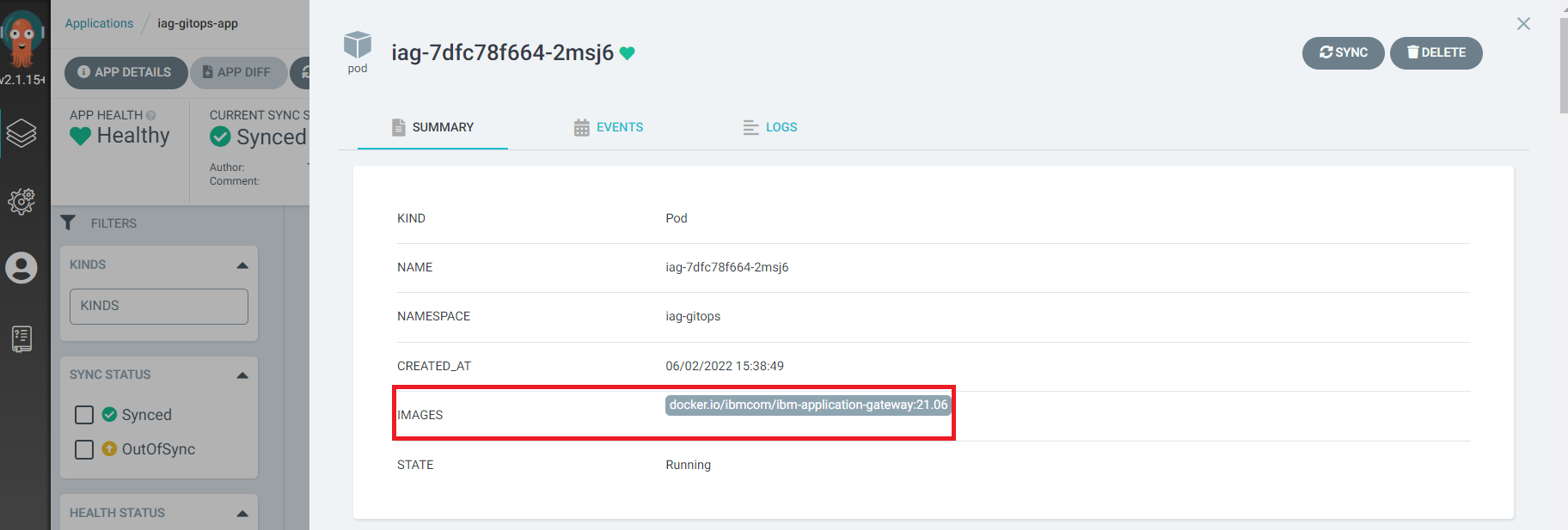Switch to the LOGS tab
1568x530 pixels.
click(770, 127)
